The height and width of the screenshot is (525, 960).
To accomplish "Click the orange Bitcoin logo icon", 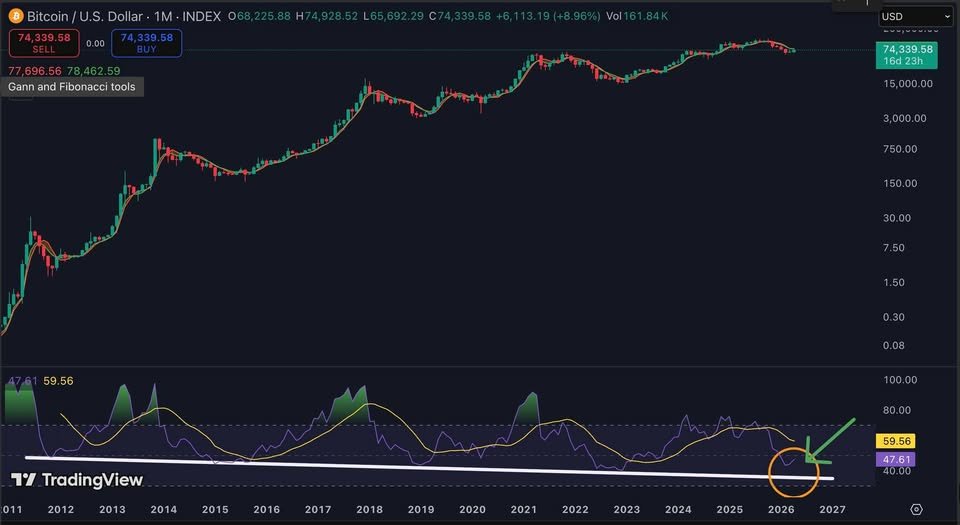I will point(14,16).
